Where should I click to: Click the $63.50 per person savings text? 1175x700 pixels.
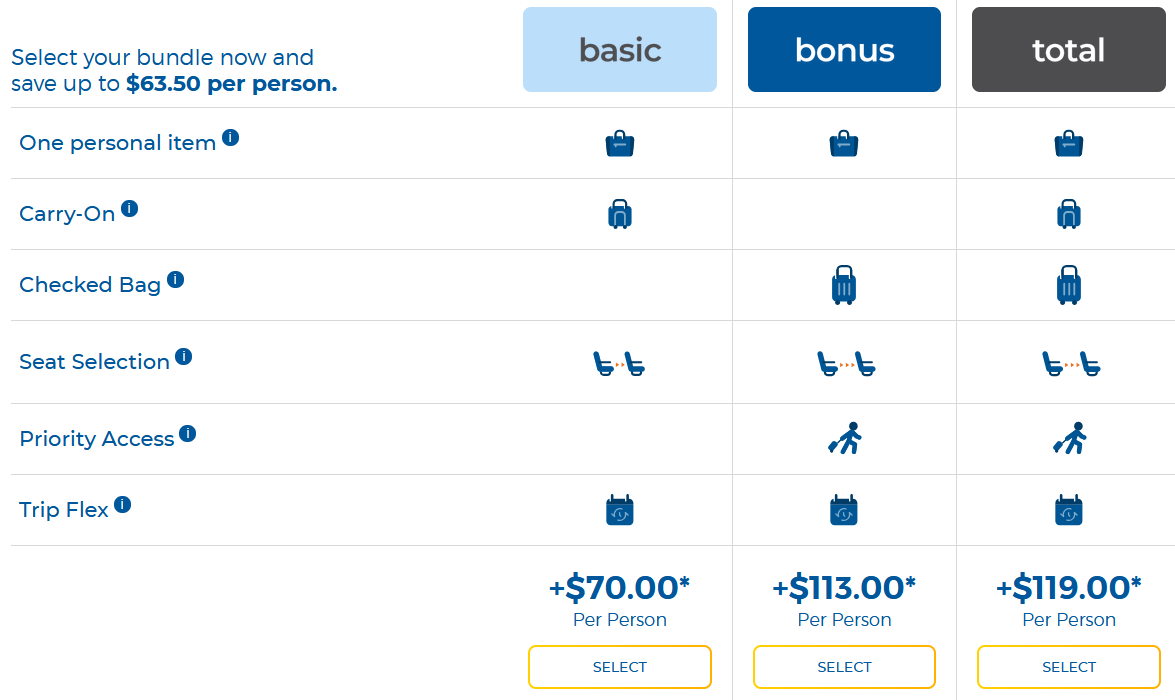click(x=232, y=83)
